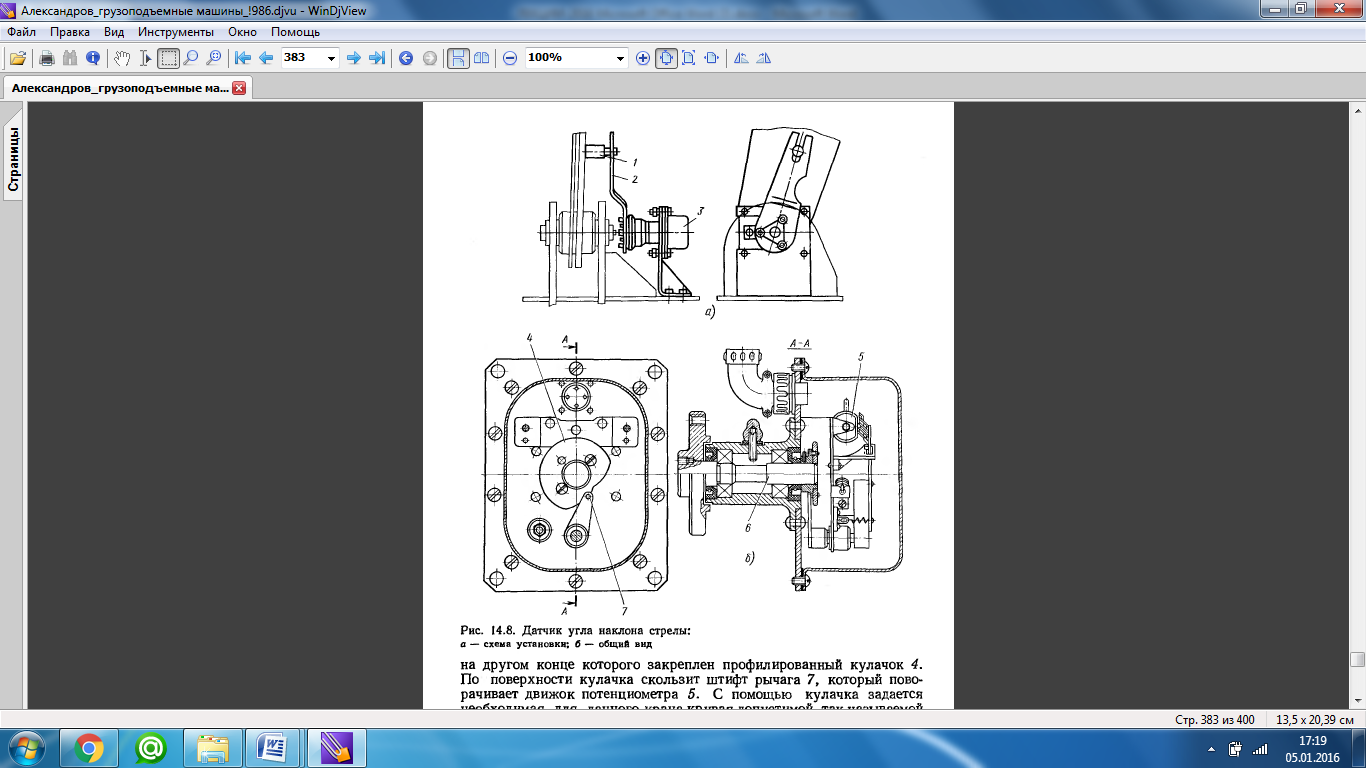Image resolution: width=1366 pixels, height=768 pixels.
Task: Click the blue back navigation button
Action: (406, 58)
